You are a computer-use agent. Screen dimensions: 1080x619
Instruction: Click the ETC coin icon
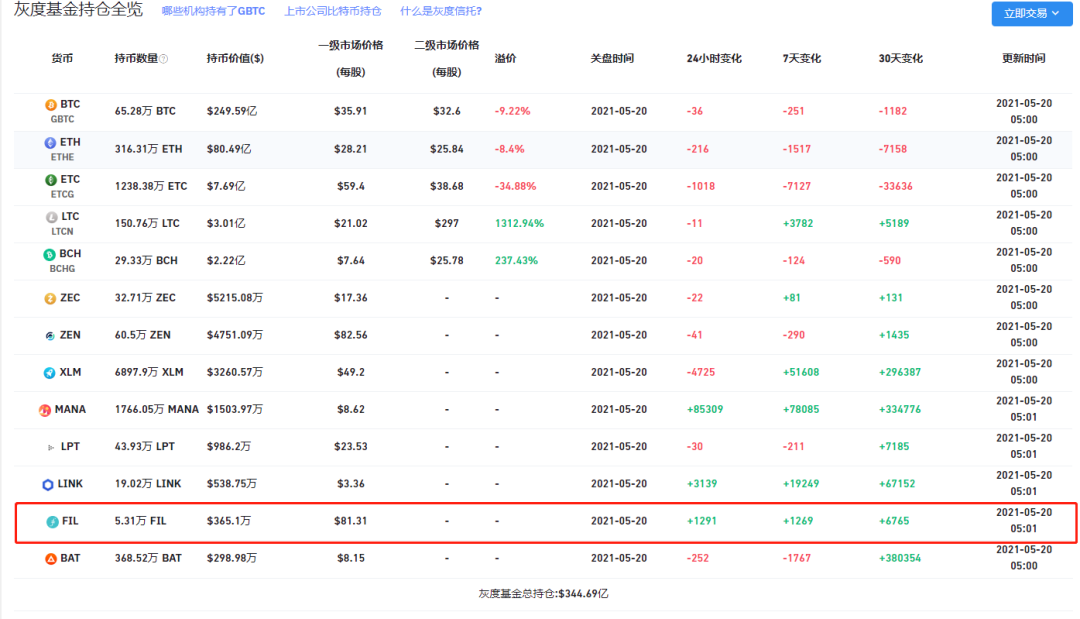click(x=51, y=180)
